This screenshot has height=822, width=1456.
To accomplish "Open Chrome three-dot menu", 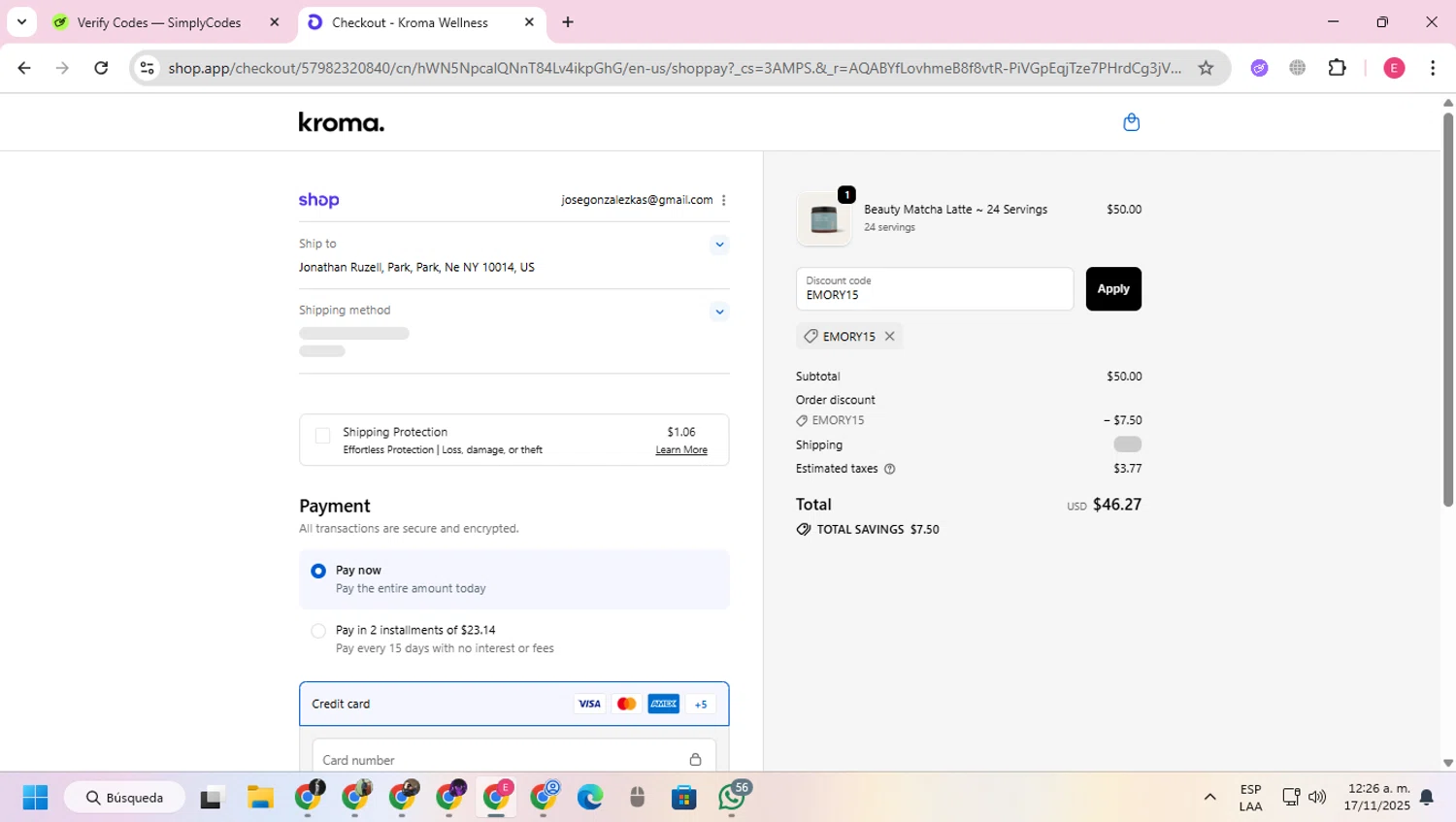I will [x=1433, y=68].
